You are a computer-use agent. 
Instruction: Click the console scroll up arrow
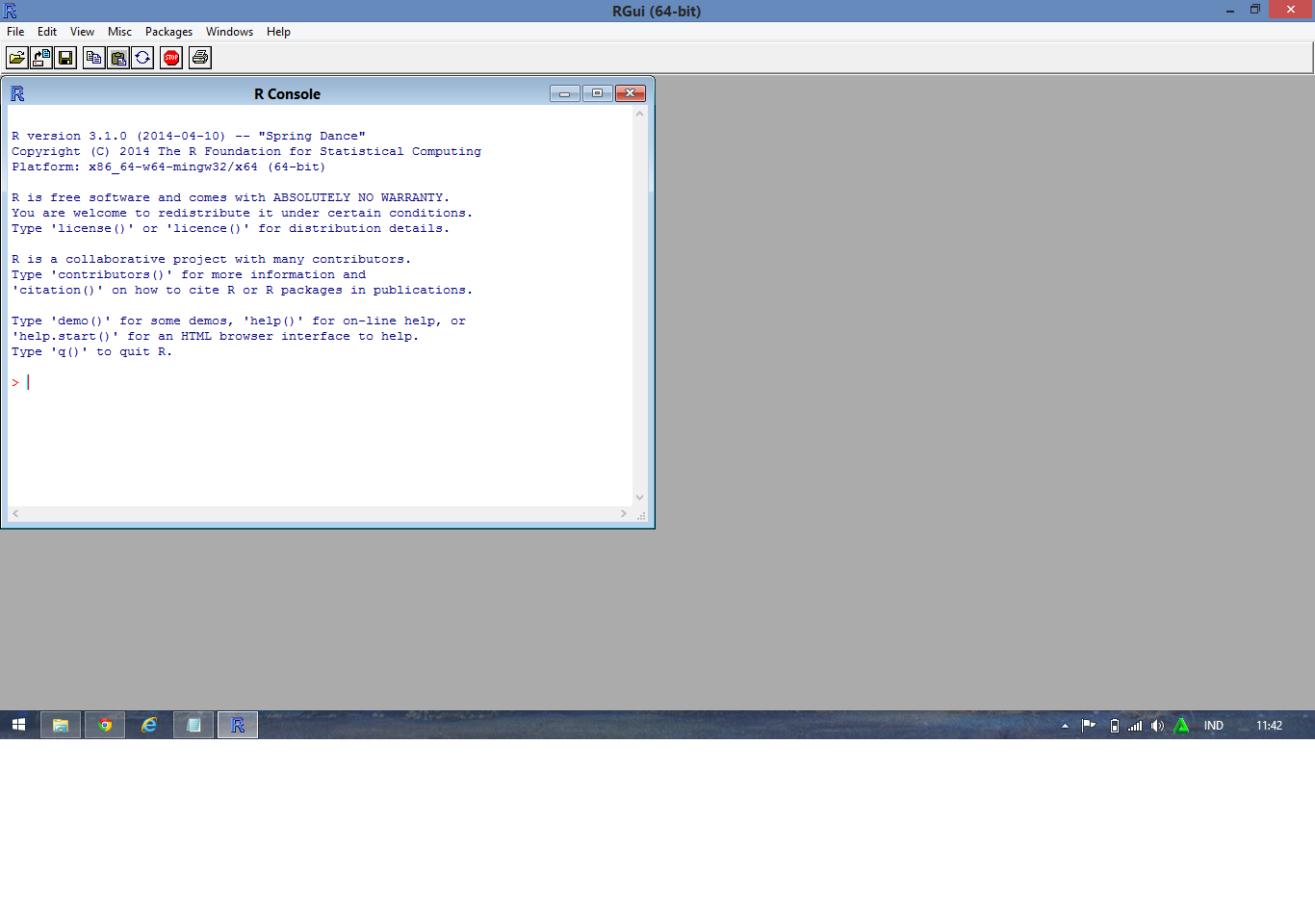point(639,114)
